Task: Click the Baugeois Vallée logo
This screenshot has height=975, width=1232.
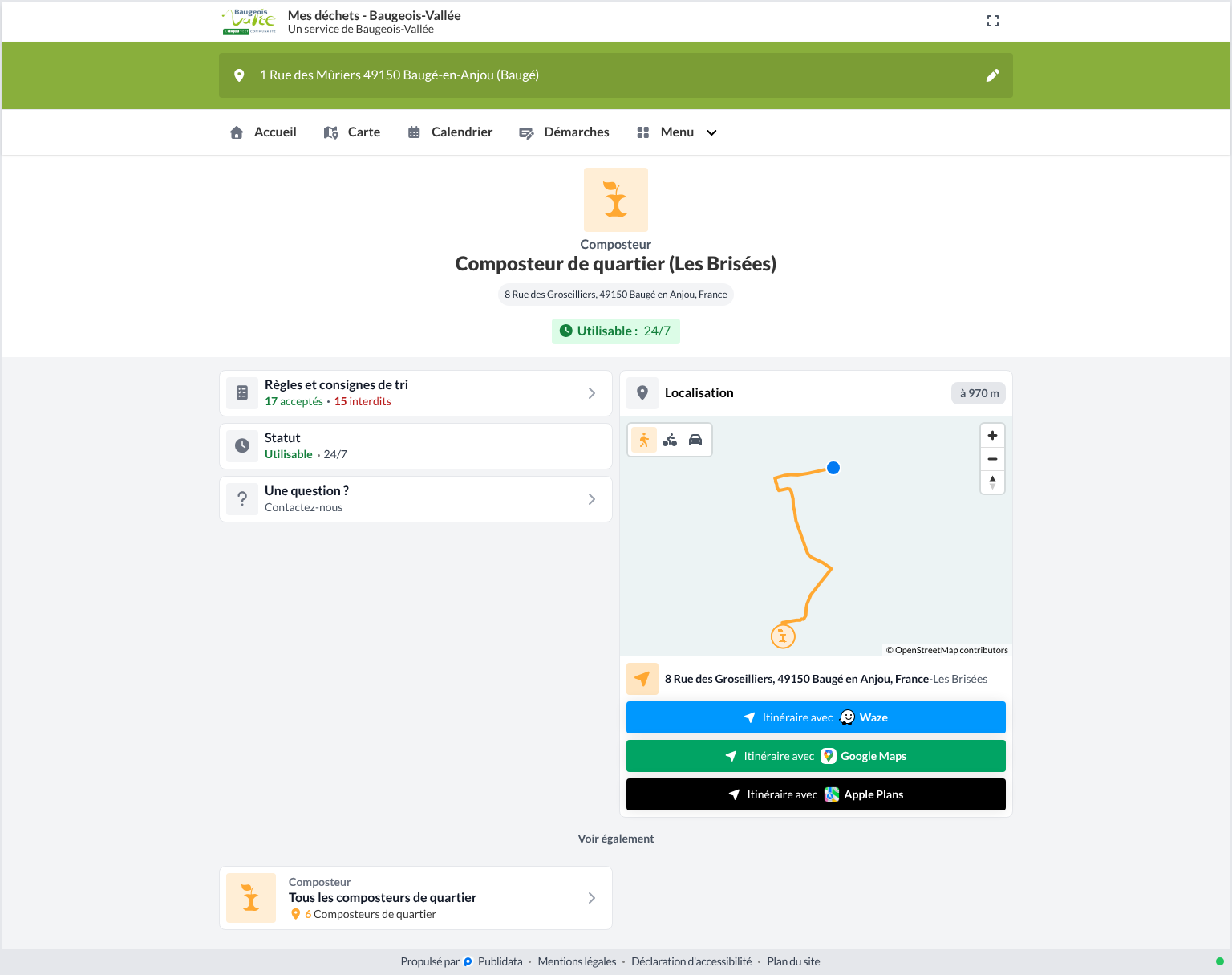Action: click(249, 22)
